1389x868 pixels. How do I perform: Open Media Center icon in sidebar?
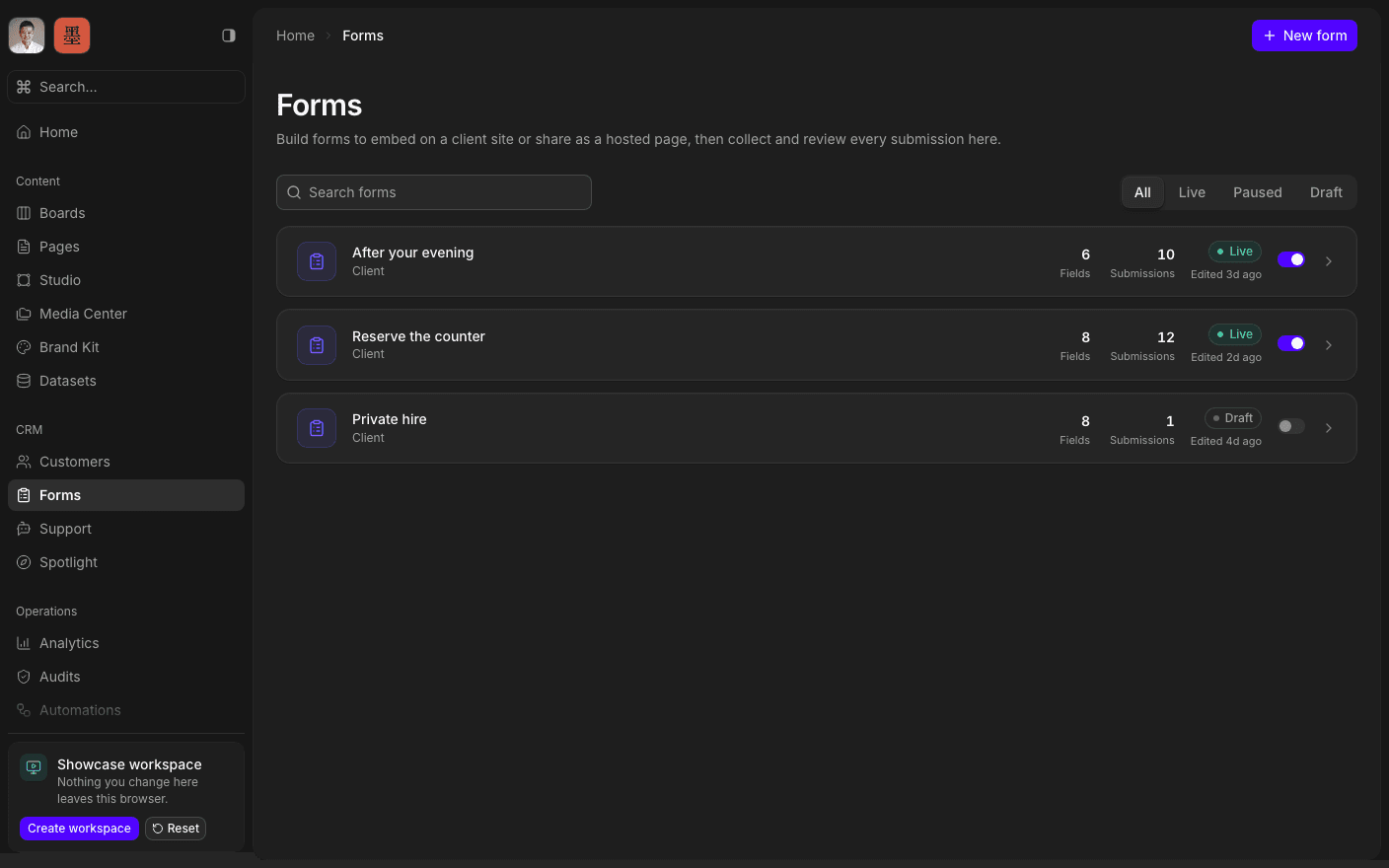[24, 314]
